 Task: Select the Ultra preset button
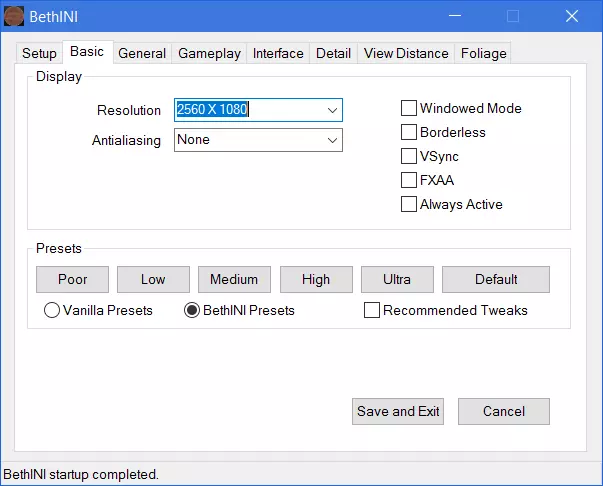[x=397, y=280]
